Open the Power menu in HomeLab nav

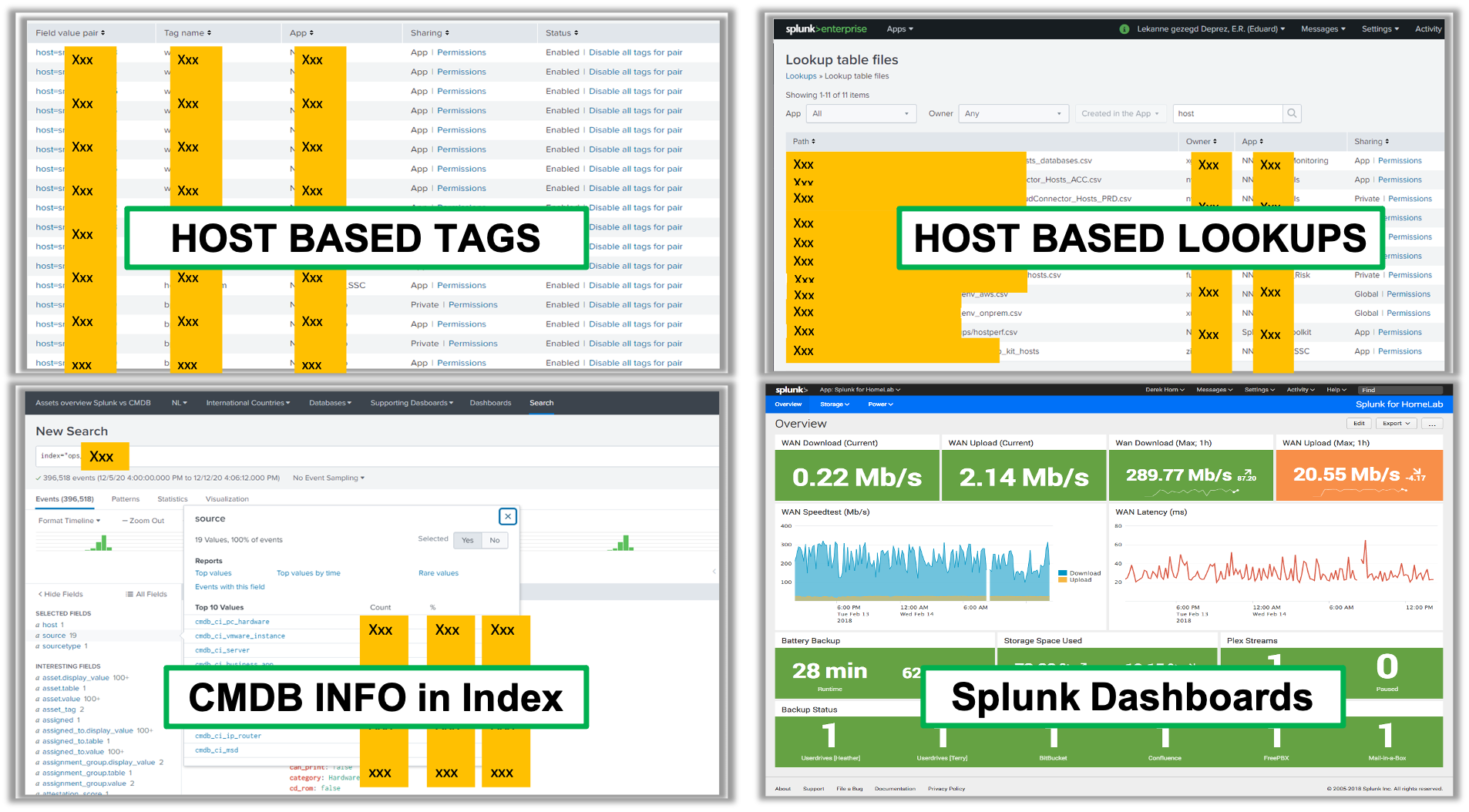click(881, 404)
